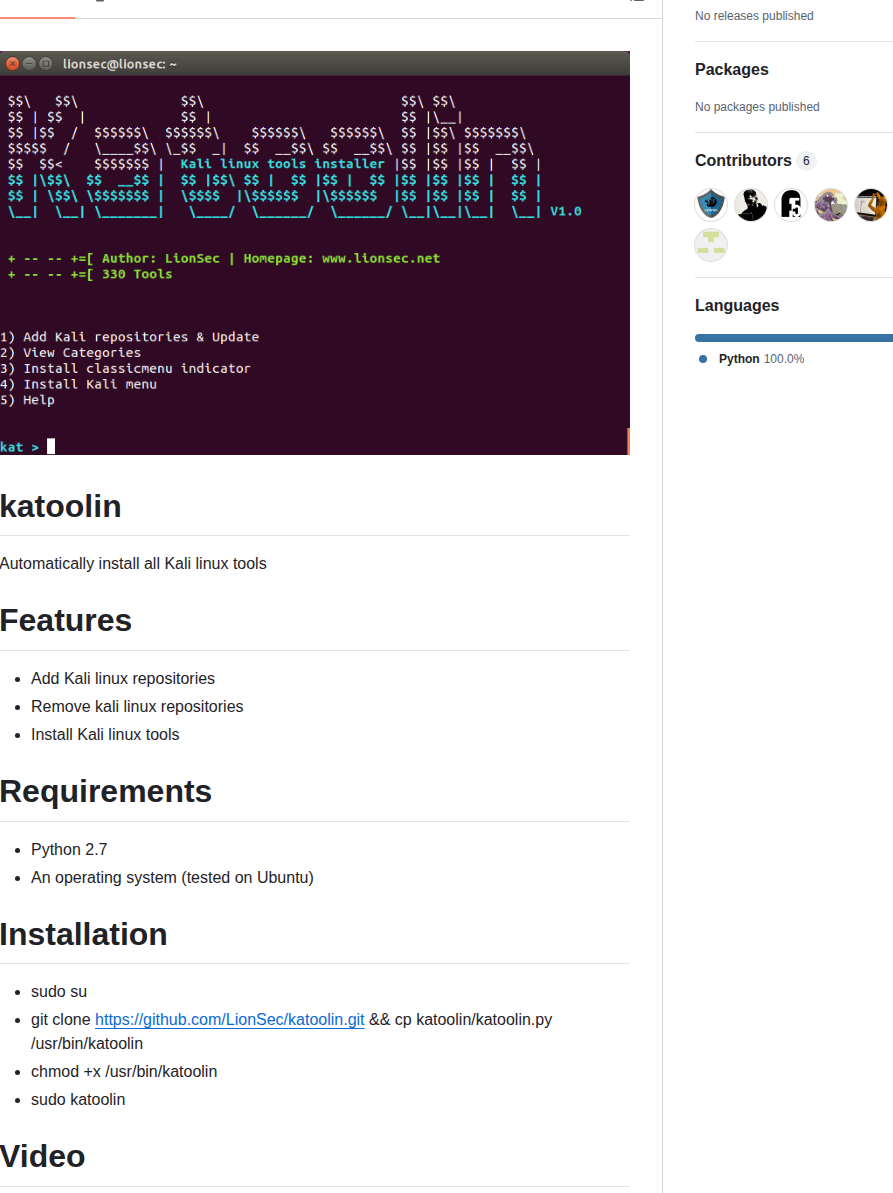893x1193 pixels.
Task: Open the katoolin.git GitHub clone link
Action: [x=230, y=1020]
